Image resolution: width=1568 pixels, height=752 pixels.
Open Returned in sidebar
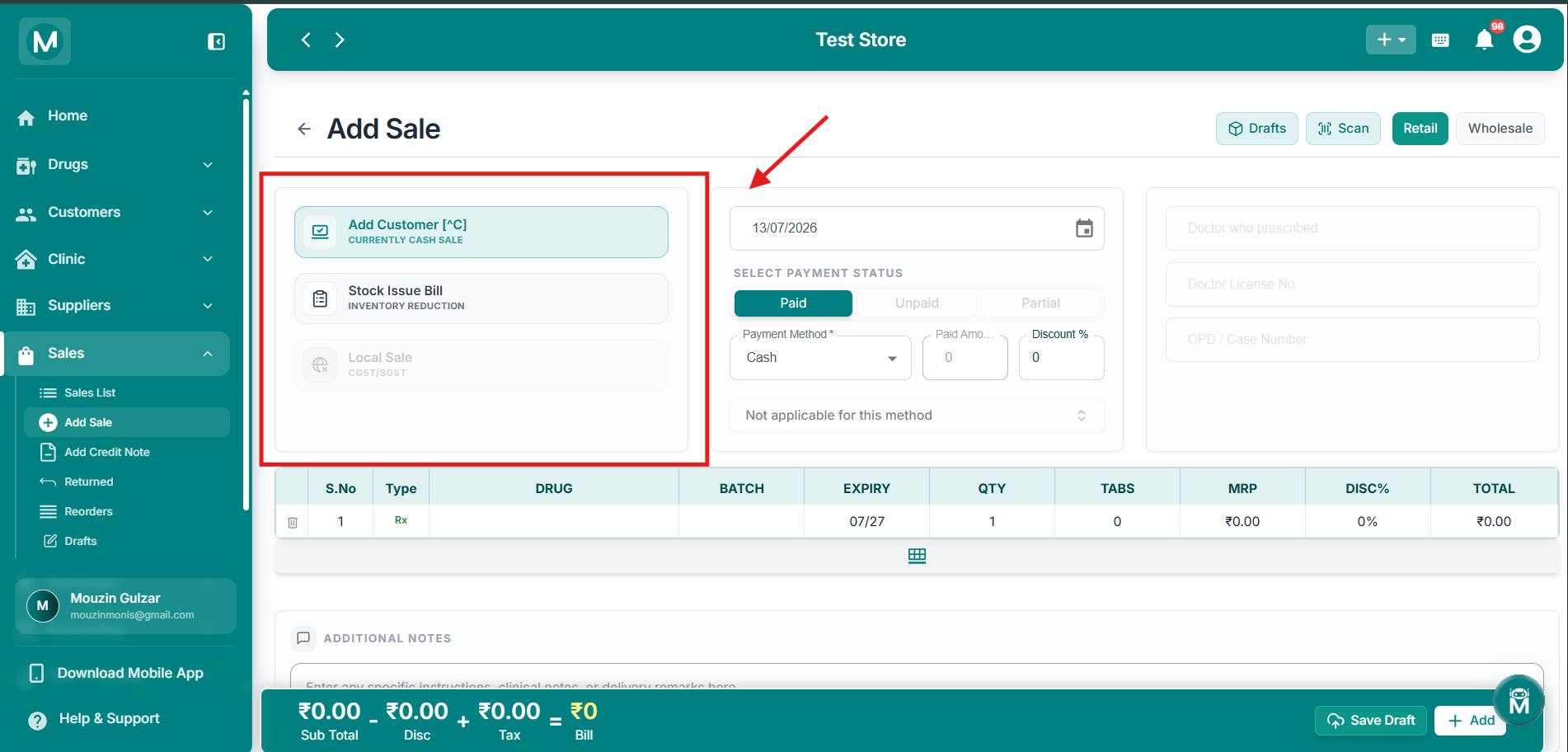[126, 482]
